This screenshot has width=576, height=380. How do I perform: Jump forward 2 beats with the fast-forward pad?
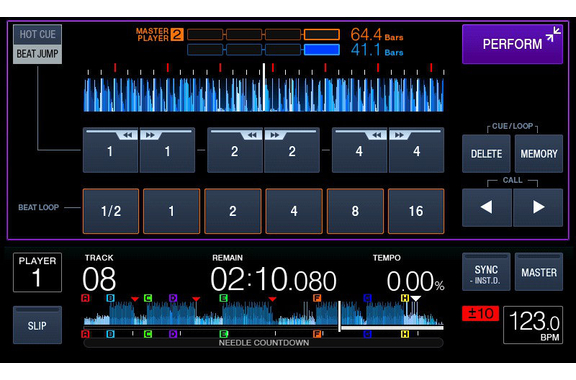tap(292, 150)
